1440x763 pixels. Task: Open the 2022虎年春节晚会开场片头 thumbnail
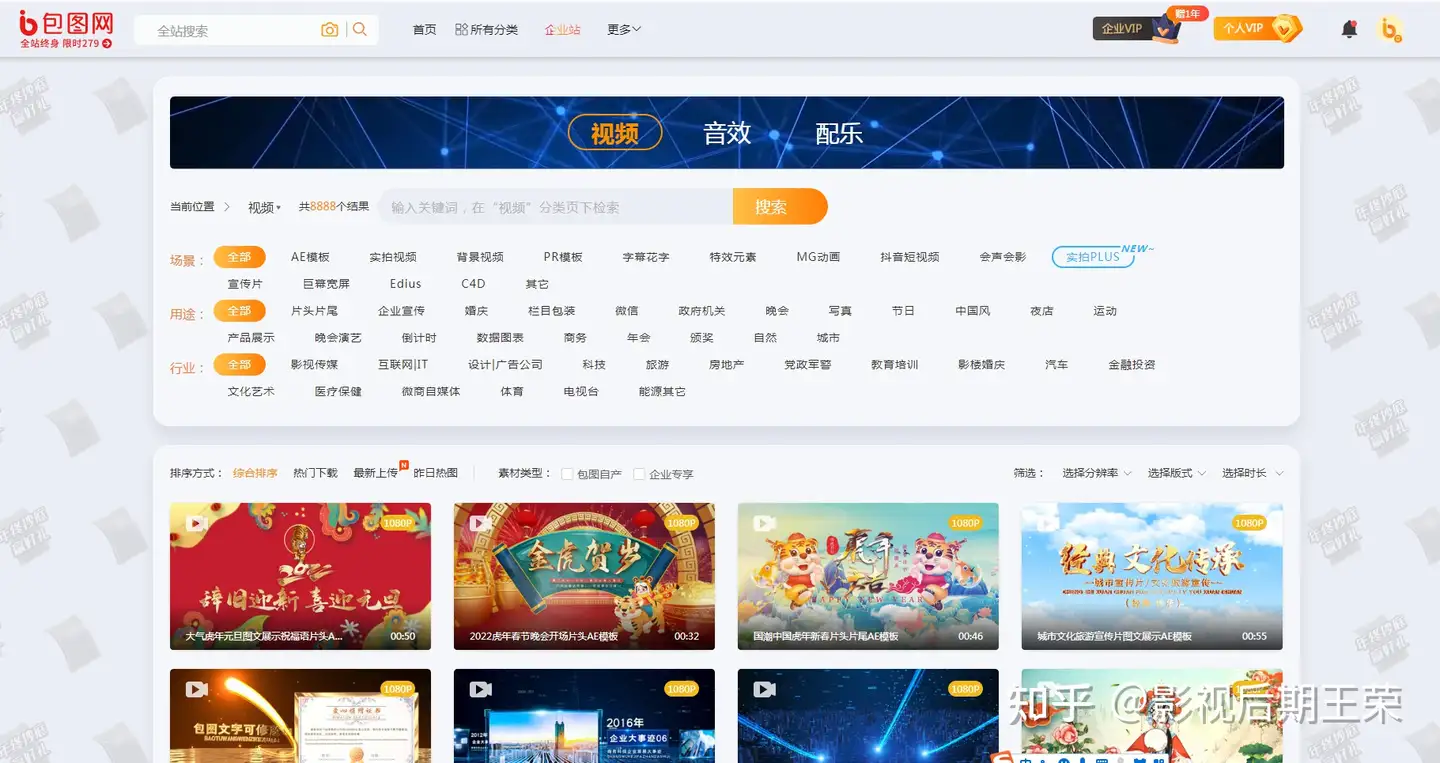(584, 576)
